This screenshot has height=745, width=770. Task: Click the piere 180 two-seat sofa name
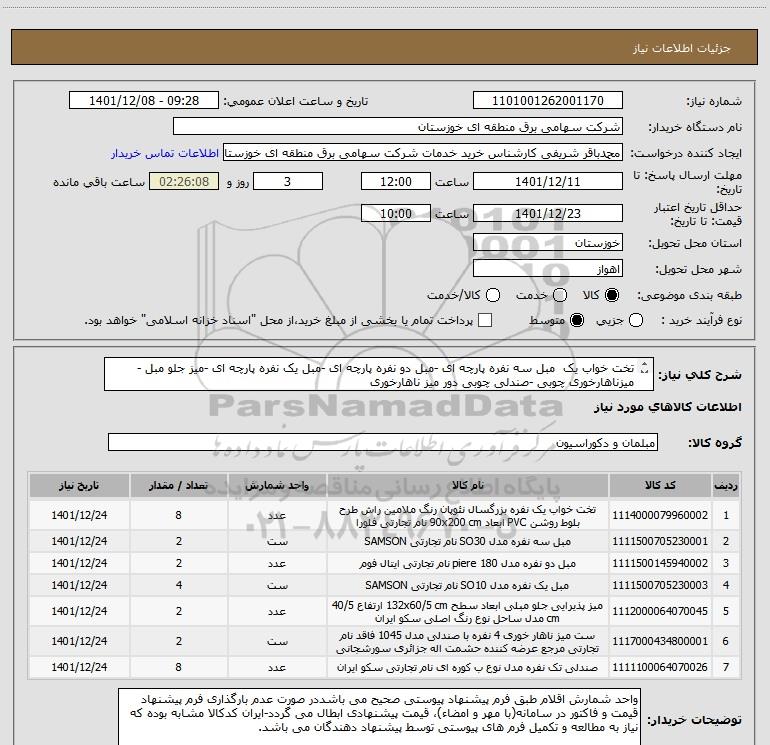coord(468,564)
